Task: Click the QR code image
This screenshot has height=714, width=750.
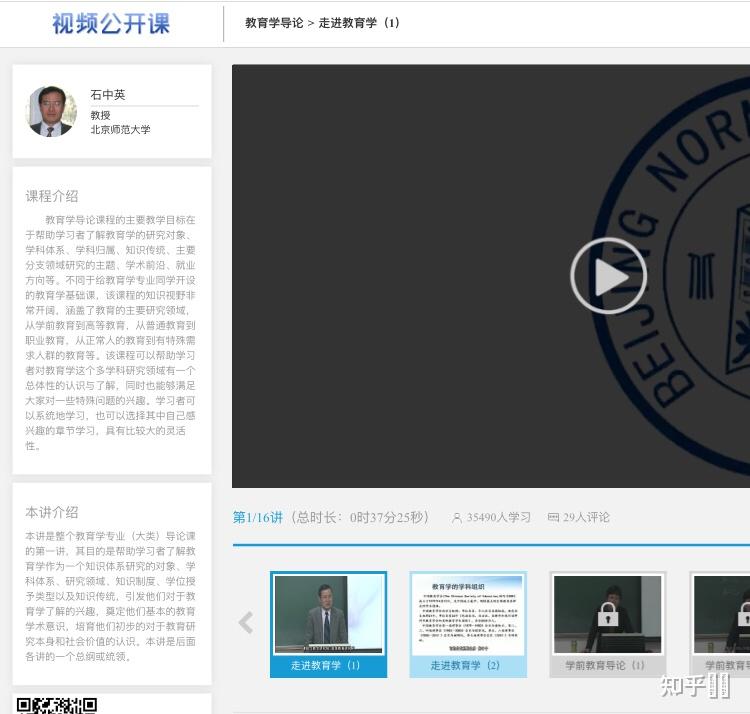Action: 57,705
